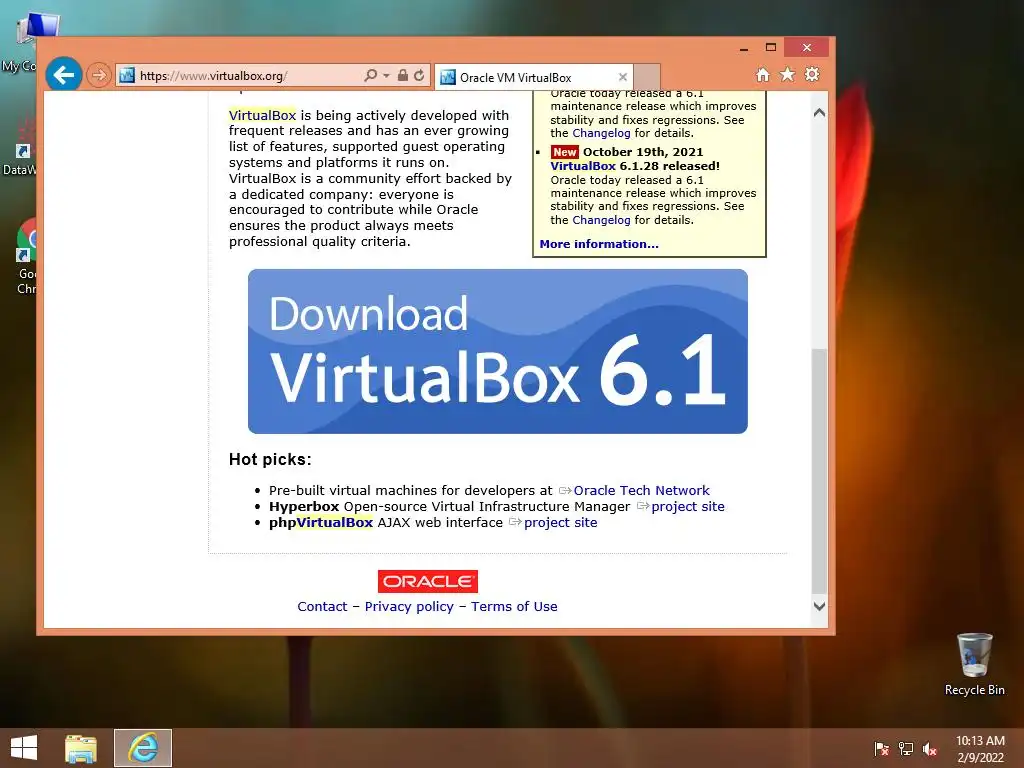Click the taskbar clock showing 10:13 AM
1024x768 pixels.
980,749
